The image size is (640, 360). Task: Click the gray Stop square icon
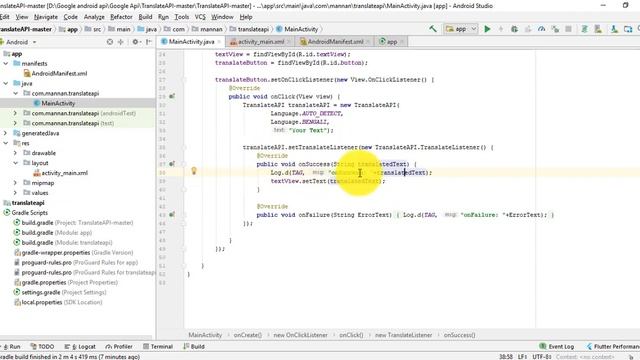(x=568, y=29)
